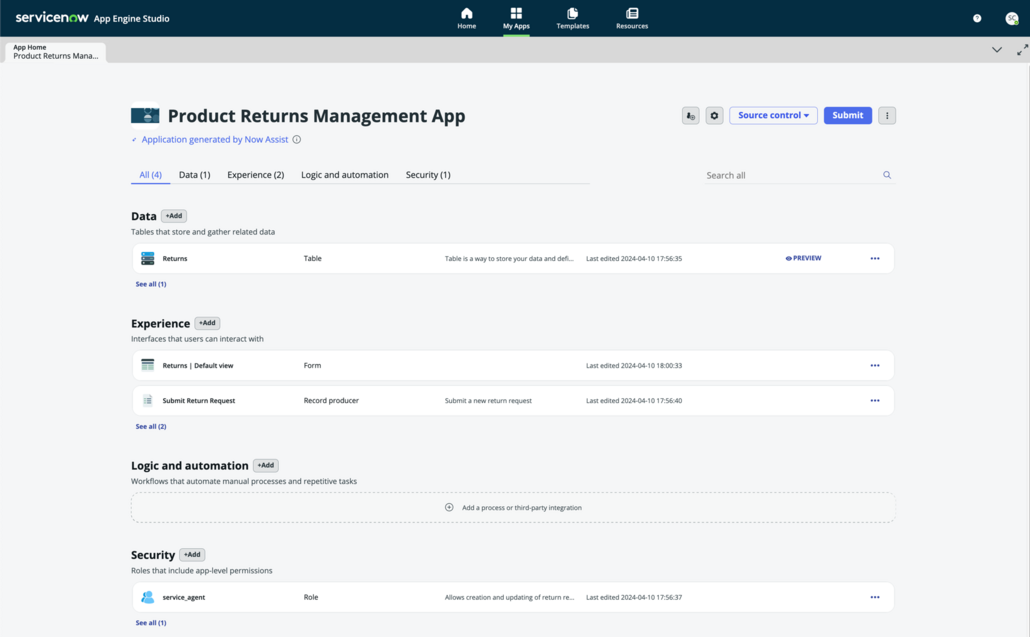Click the Submit button
The height and width of the screenshot is (637, 1030).
(847, 116)
